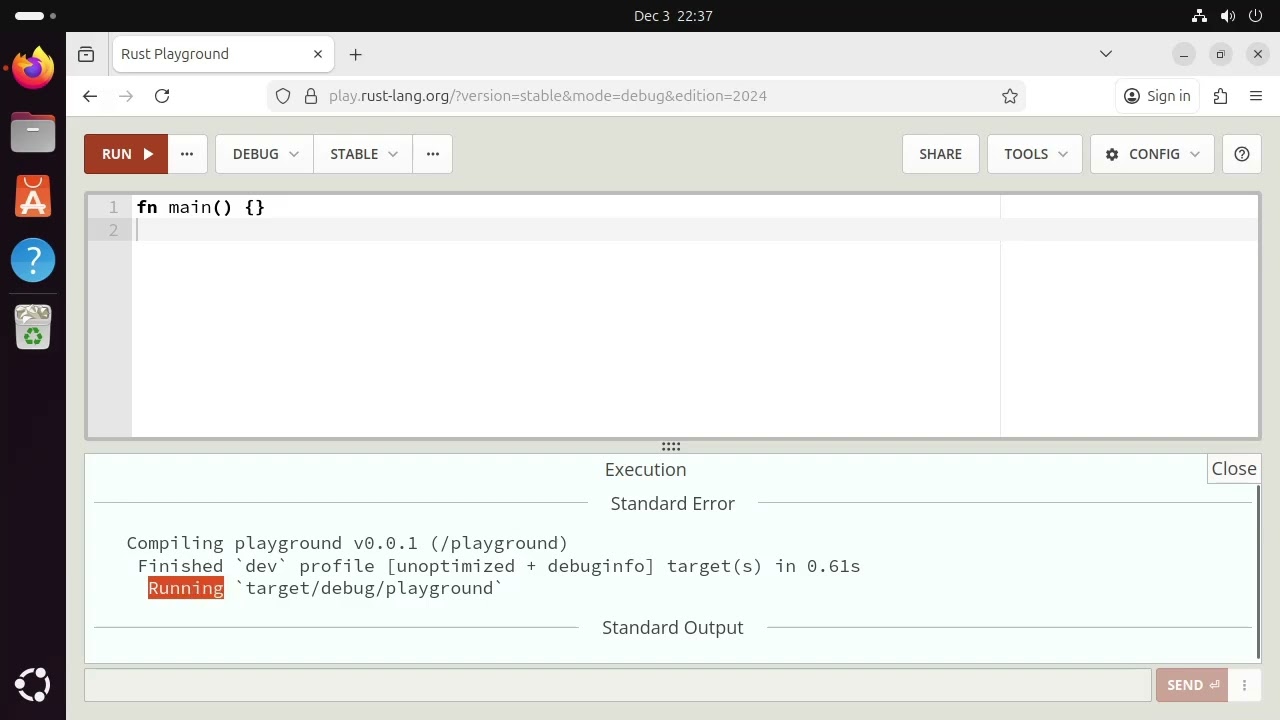View site security lock info

coord(311,96)
